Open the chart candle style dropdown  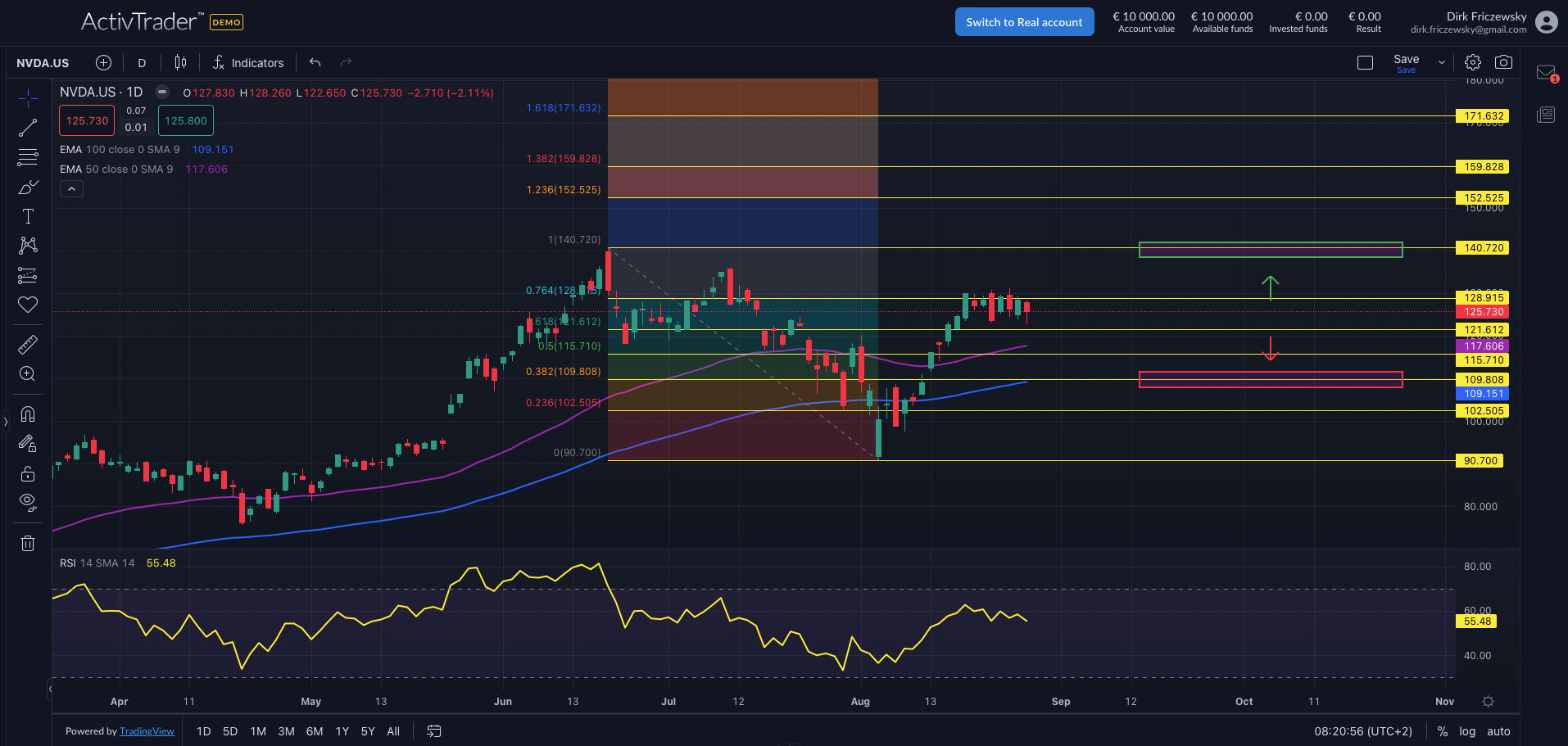point(180,62)
